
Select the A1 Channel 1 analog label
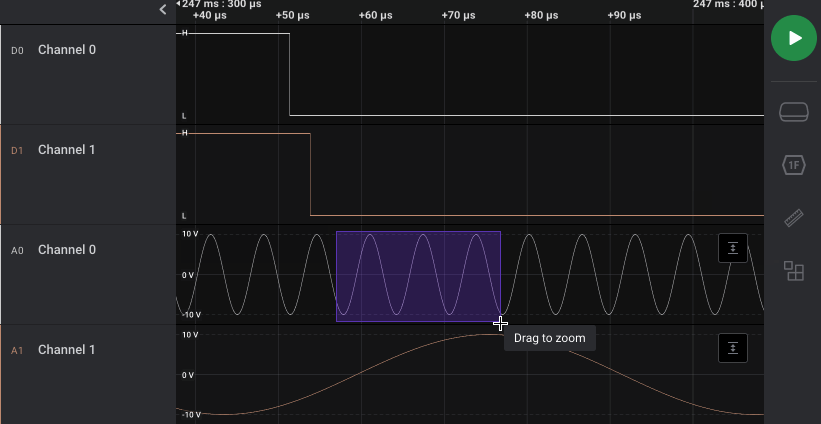(x=67, y=350)
